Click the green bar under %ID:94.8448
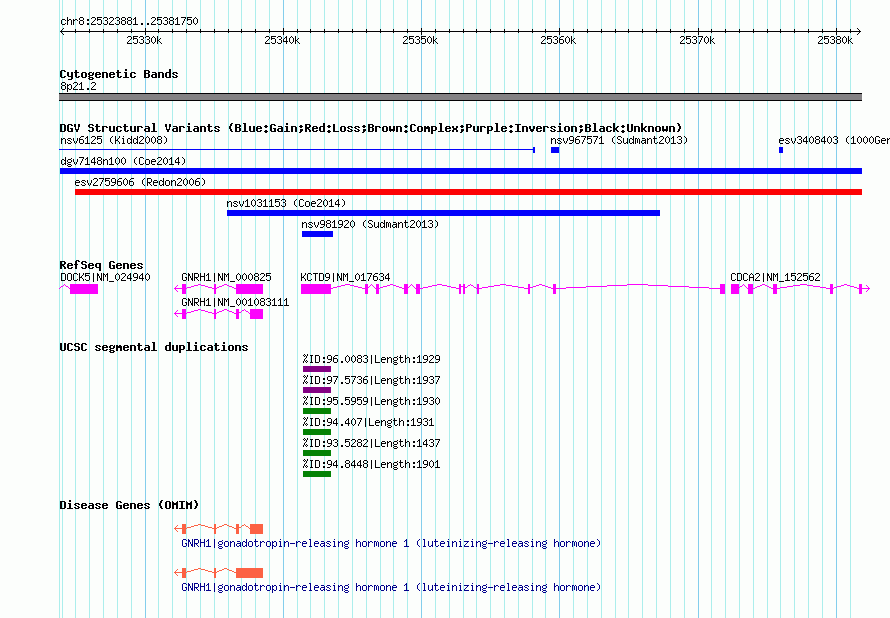The image size is (890, 618). 317,474
